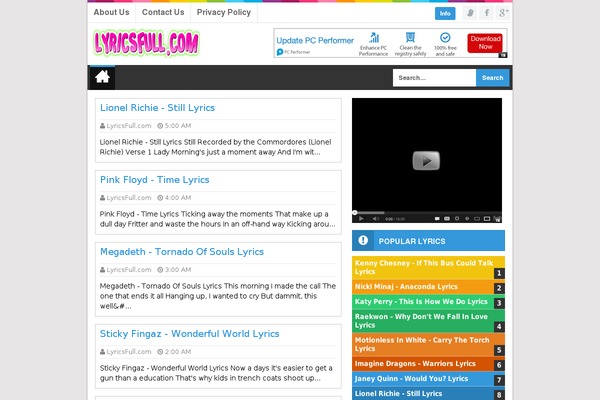The height and width of the screenshot is (400, 600).
Task: Open Motionless In White - Carry The Torch
Action: click(422, 344)
